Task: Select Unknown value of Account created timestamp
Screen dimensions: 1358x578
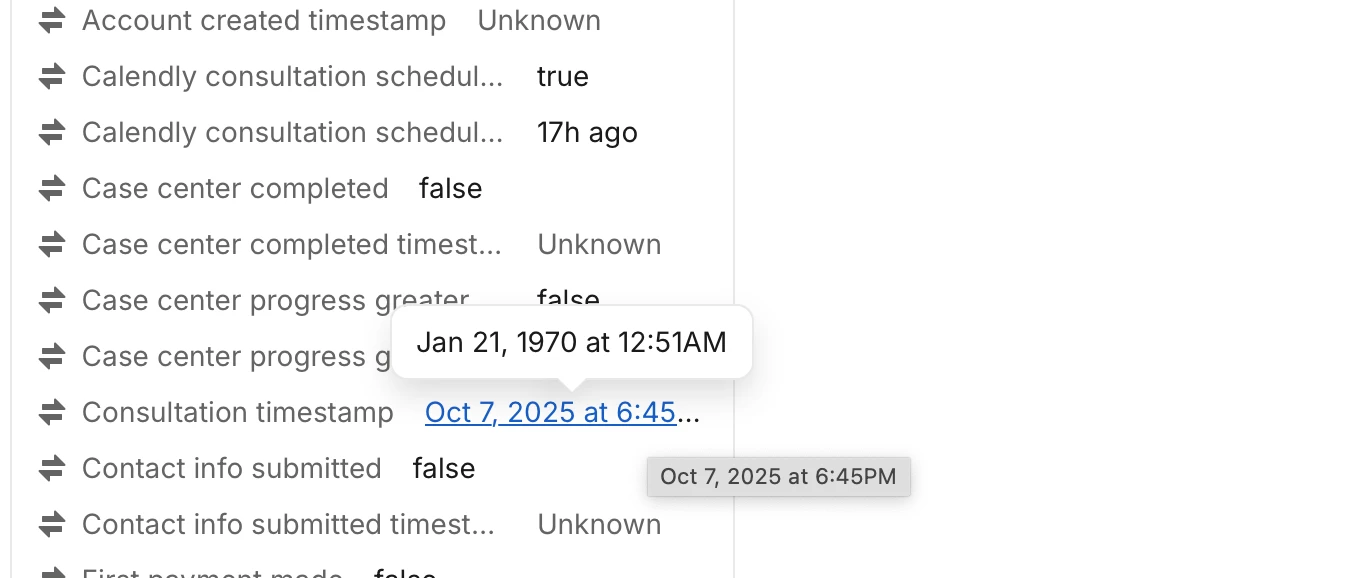Action: (x=539, y=21)
